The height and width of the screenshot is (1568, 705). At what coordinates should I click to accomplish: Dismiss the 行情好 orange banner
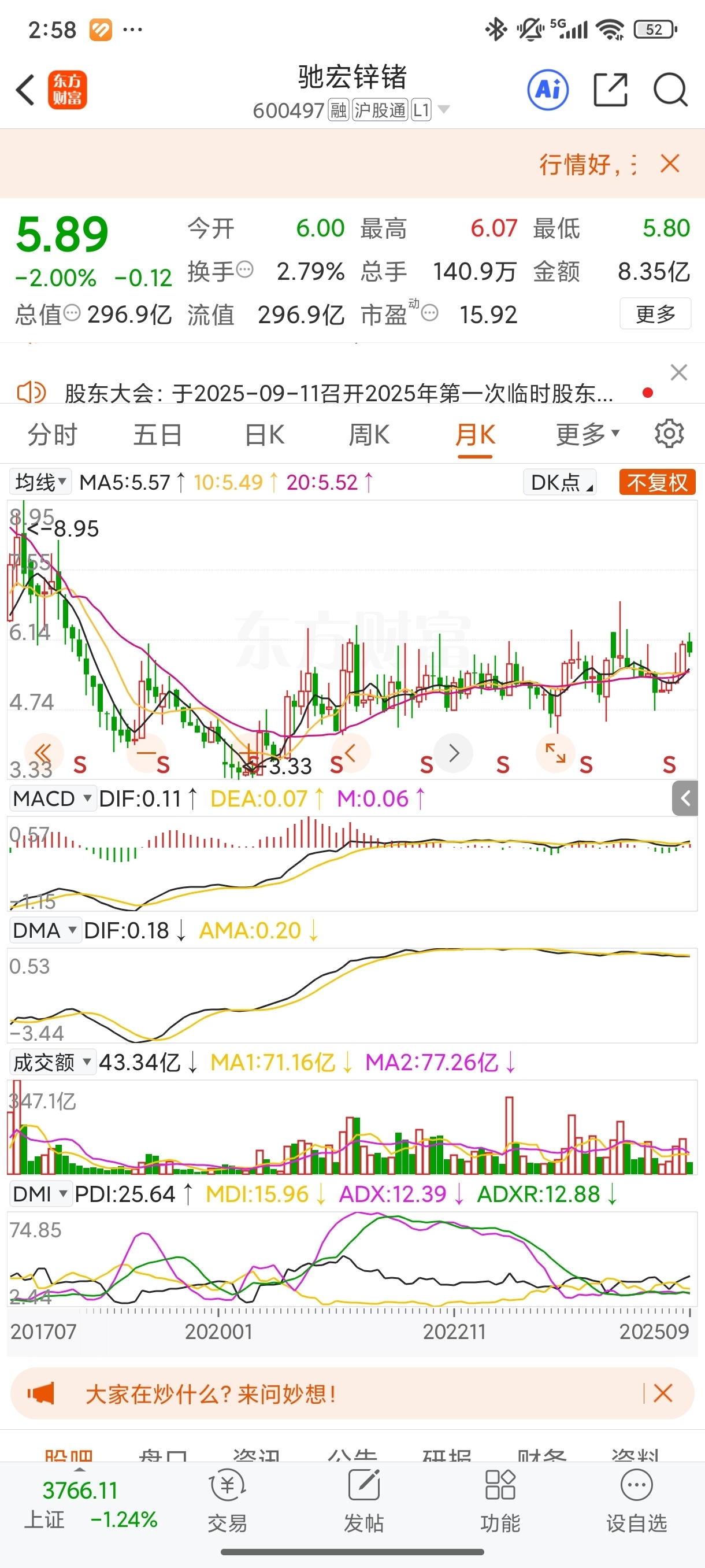[x=670, y=164]
